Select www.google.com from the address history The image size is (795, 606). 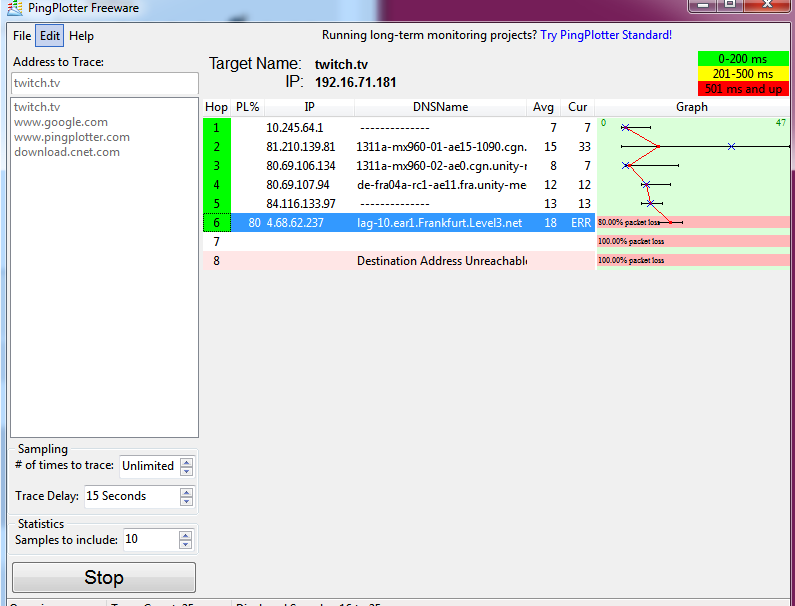(x=61, y=122)
